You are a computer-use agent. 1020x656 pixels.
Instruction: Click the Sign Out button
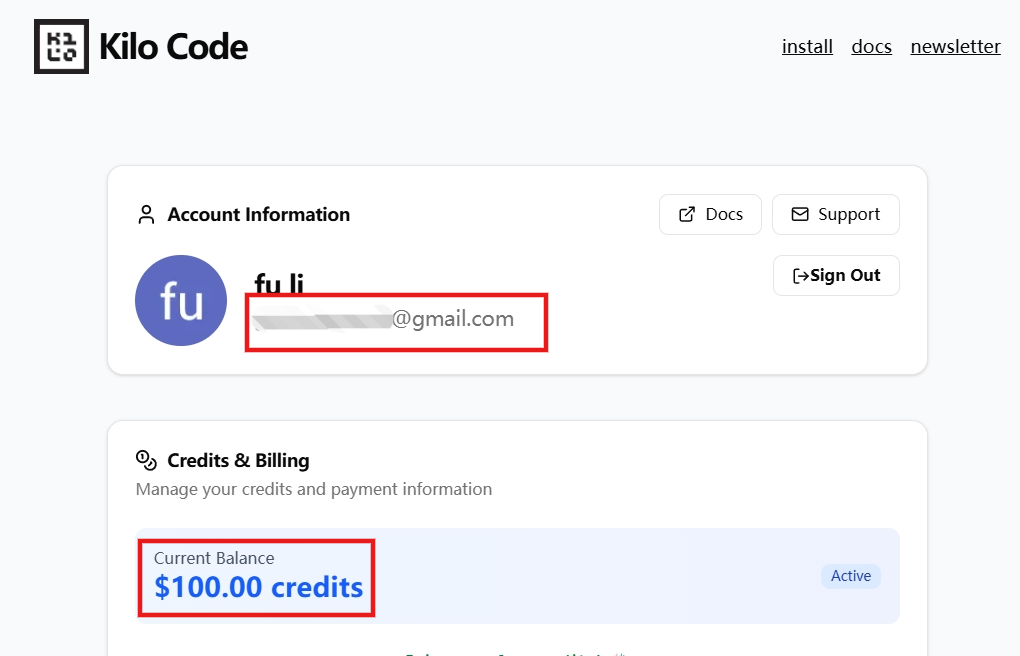coord(836,276)
